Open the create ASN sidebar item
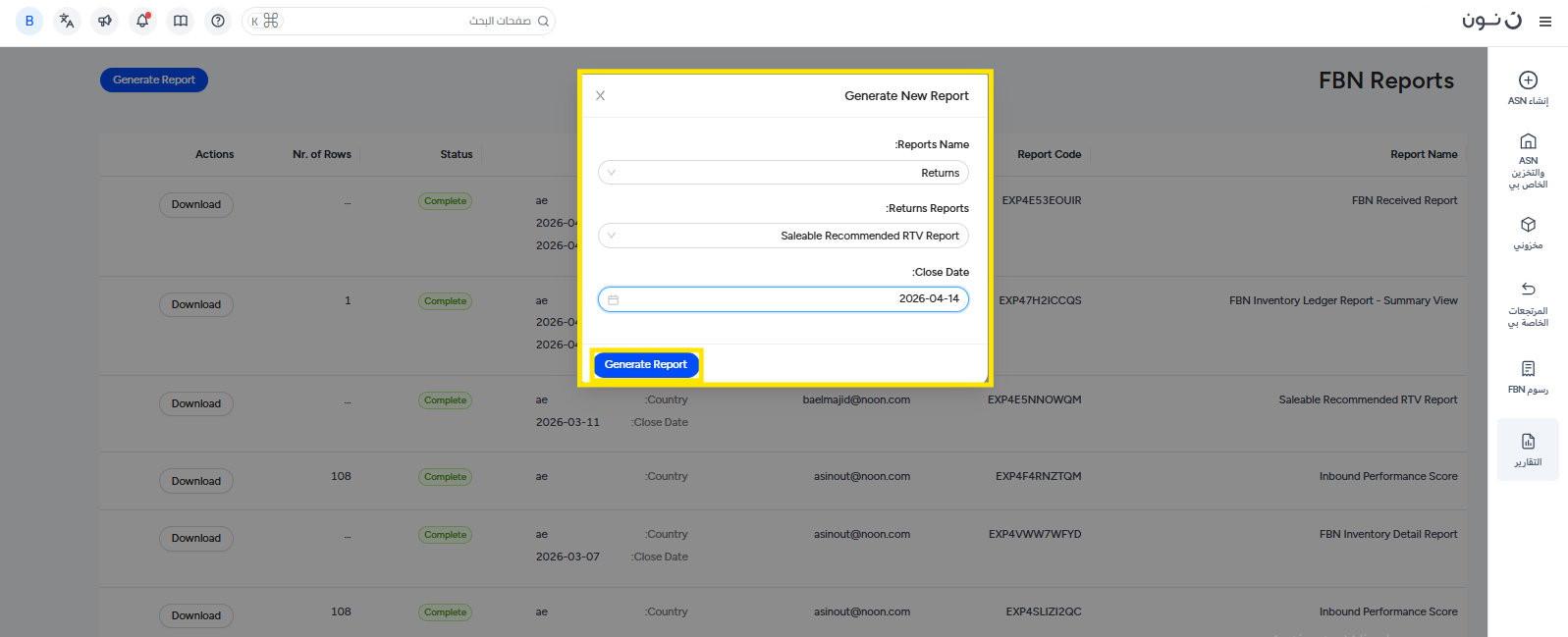Screen dimensions: 1568x637 pos(1528,87)
